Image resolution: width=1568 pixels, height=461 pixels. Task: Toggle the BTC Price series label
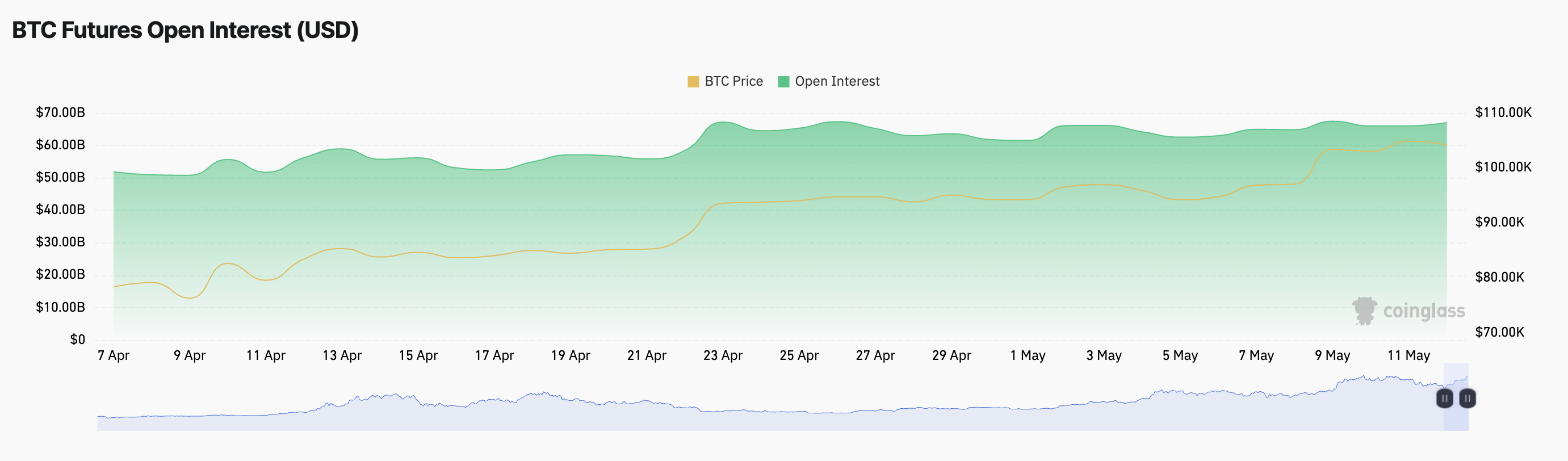click(x=733, y=82)
